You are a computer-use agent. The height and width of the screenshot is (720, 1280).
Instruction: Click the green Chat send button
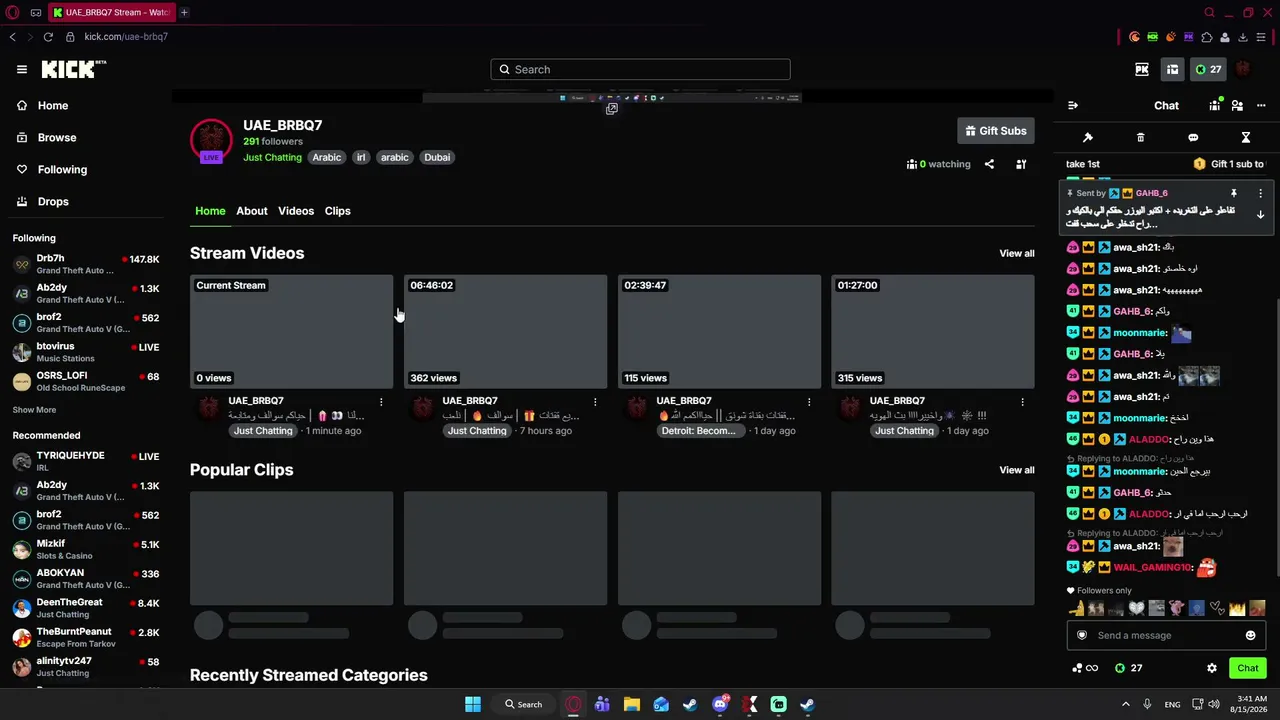tap(1247, 668)
